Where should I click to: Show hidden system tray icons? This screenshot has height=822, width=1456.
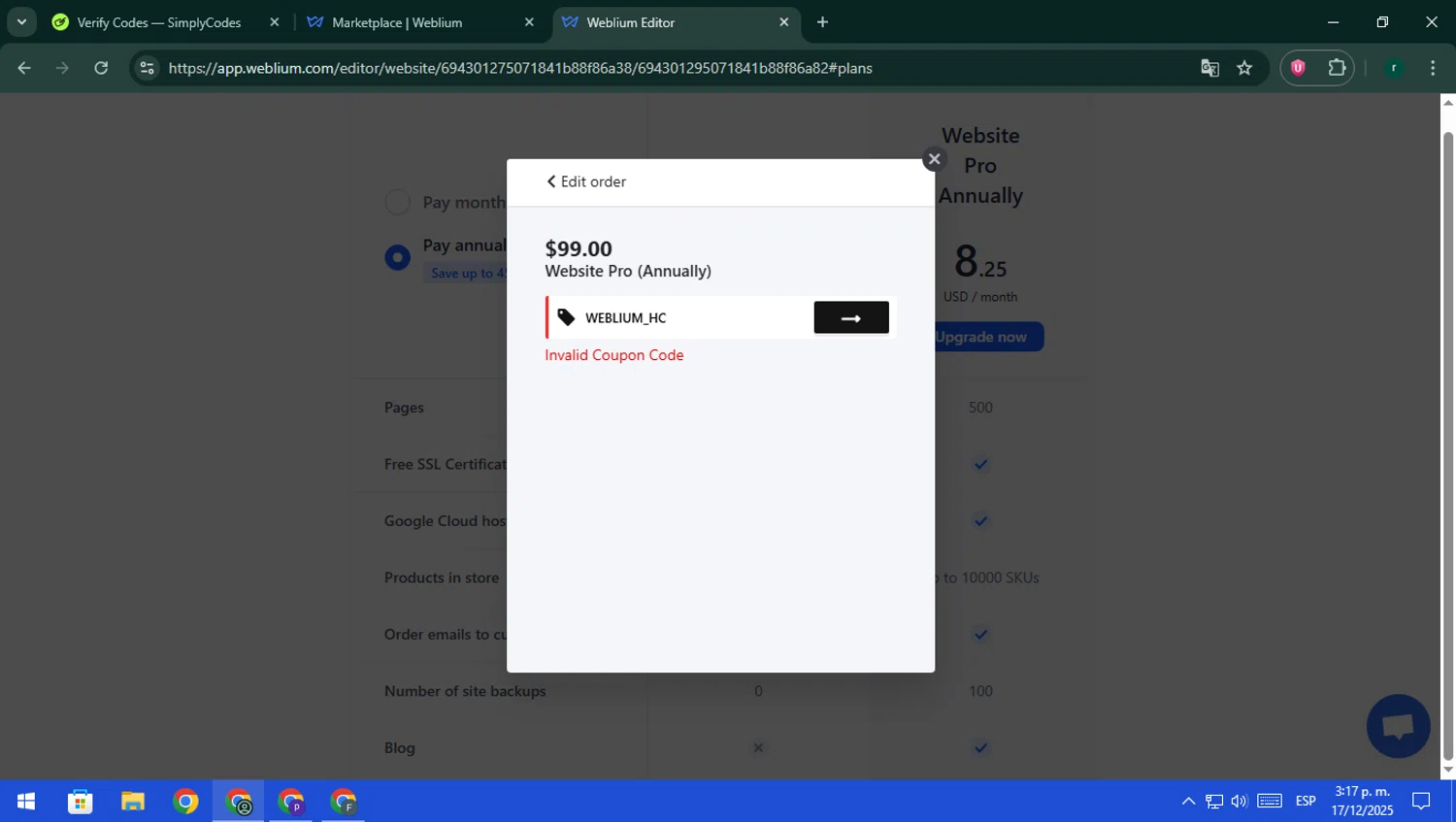[1188, 802]
